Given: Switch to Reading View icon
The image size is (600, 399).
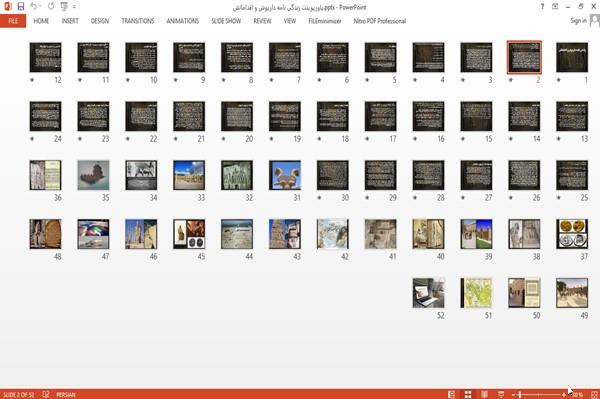Looking at the screenshot, I should pos(484,394).
